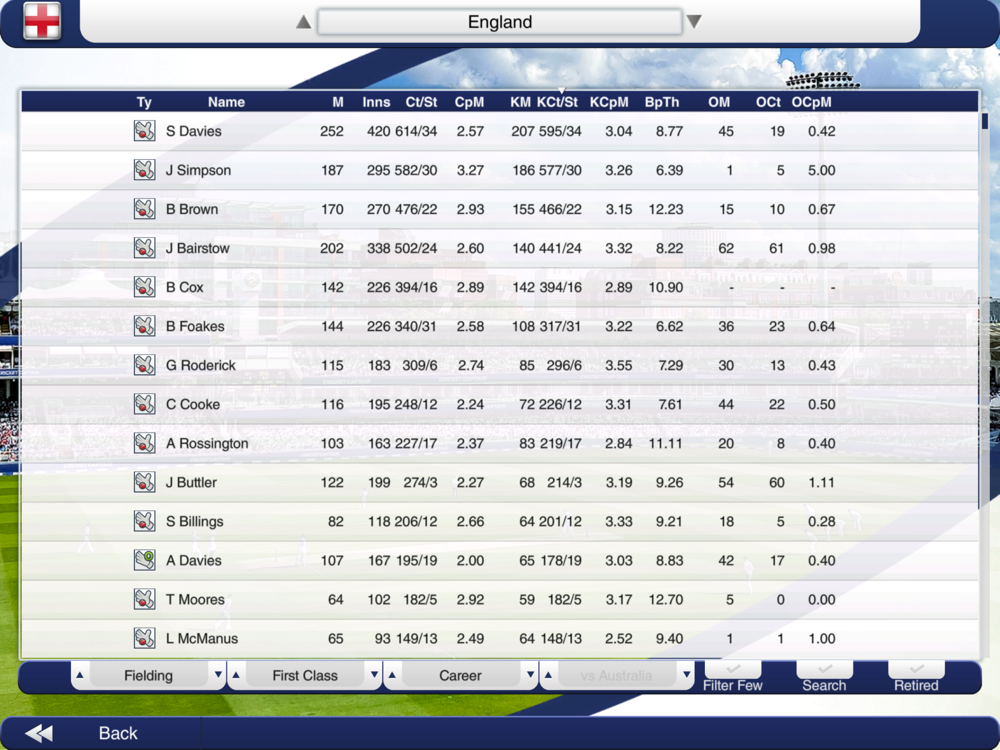Select player name L McManus
This screenshot has width=1000, height=750.
[x=202, y=638]
